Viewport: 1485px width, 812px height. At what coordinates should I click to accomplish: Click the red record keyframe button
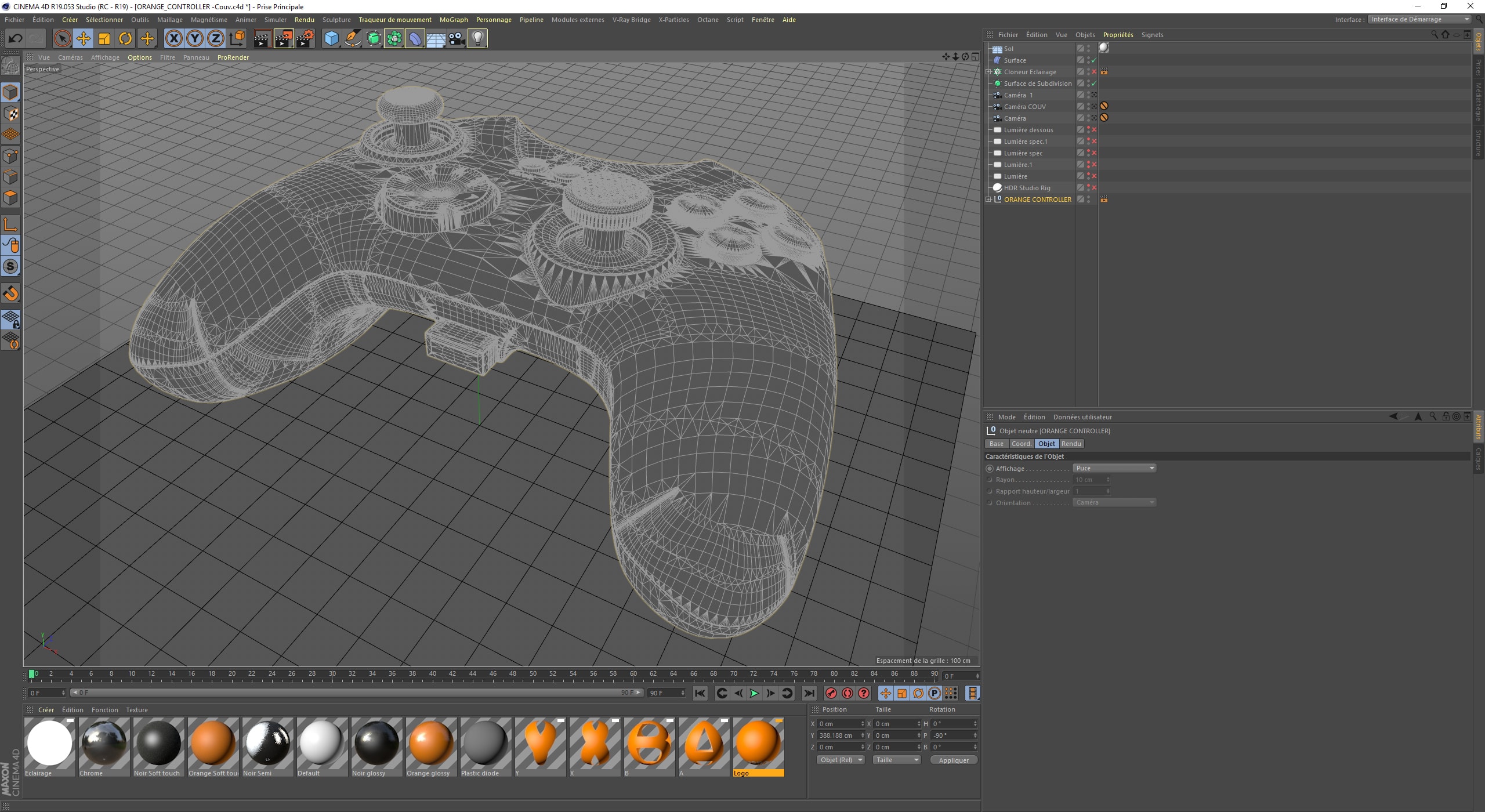[831, 693]
